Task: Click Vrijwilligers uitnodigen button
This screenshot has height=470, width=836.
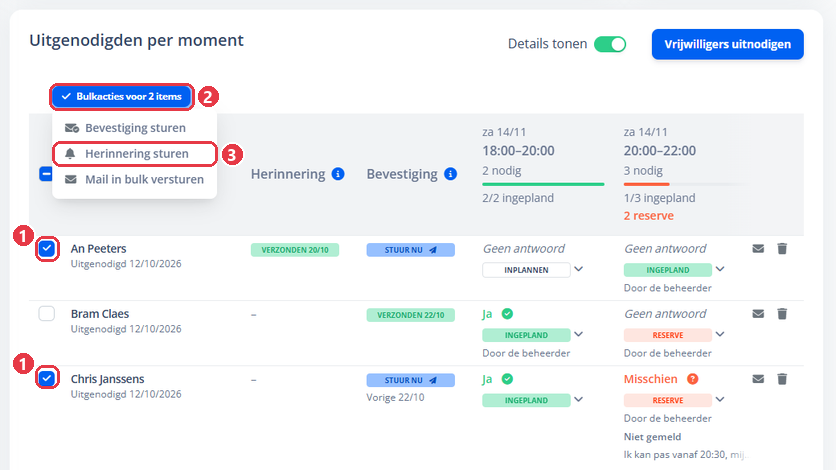Action: pyautogui.click(x=727, y=44)
